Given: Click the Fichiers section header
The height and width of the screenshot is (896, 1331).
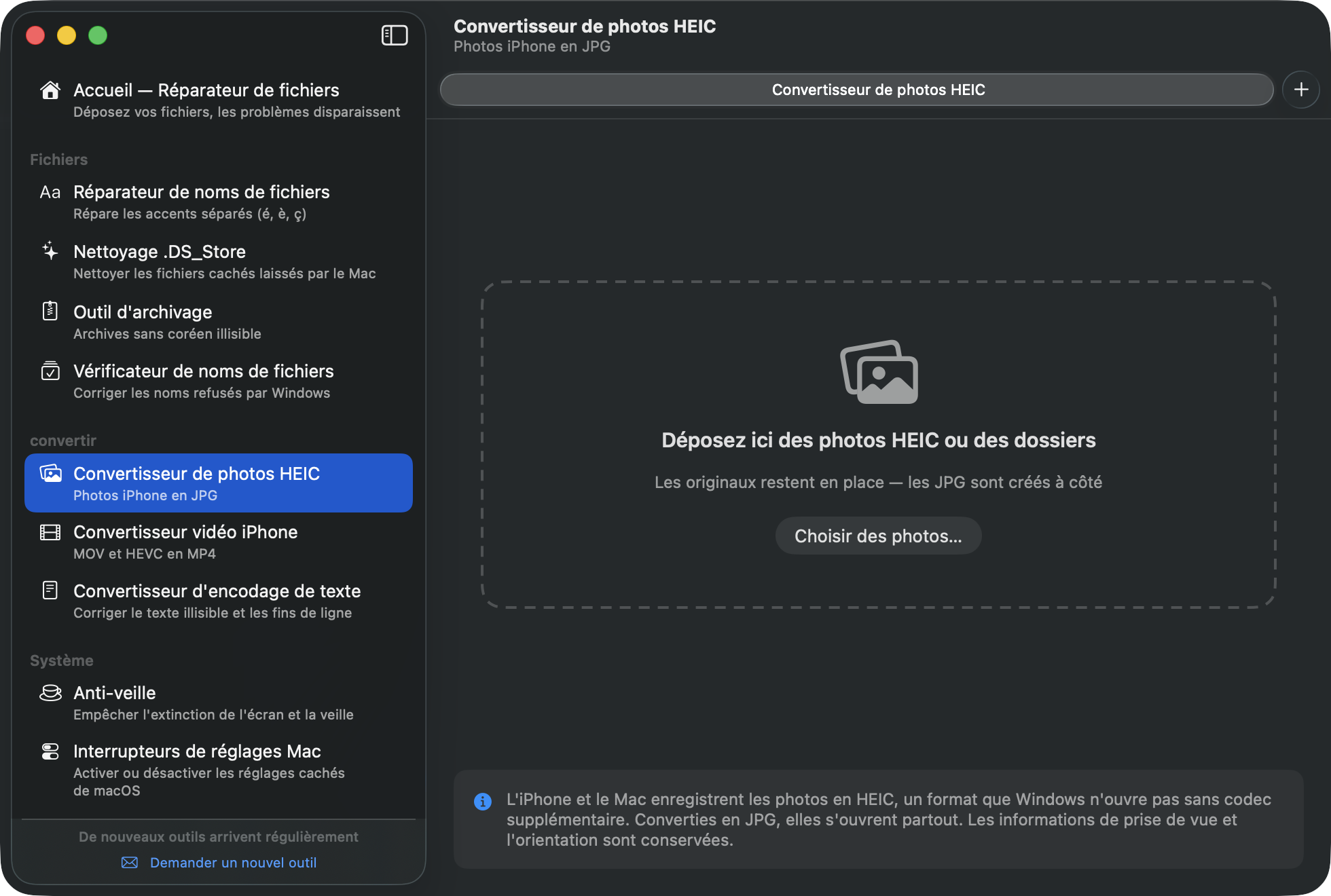Looking at the screenshot, I should [59, 160].
